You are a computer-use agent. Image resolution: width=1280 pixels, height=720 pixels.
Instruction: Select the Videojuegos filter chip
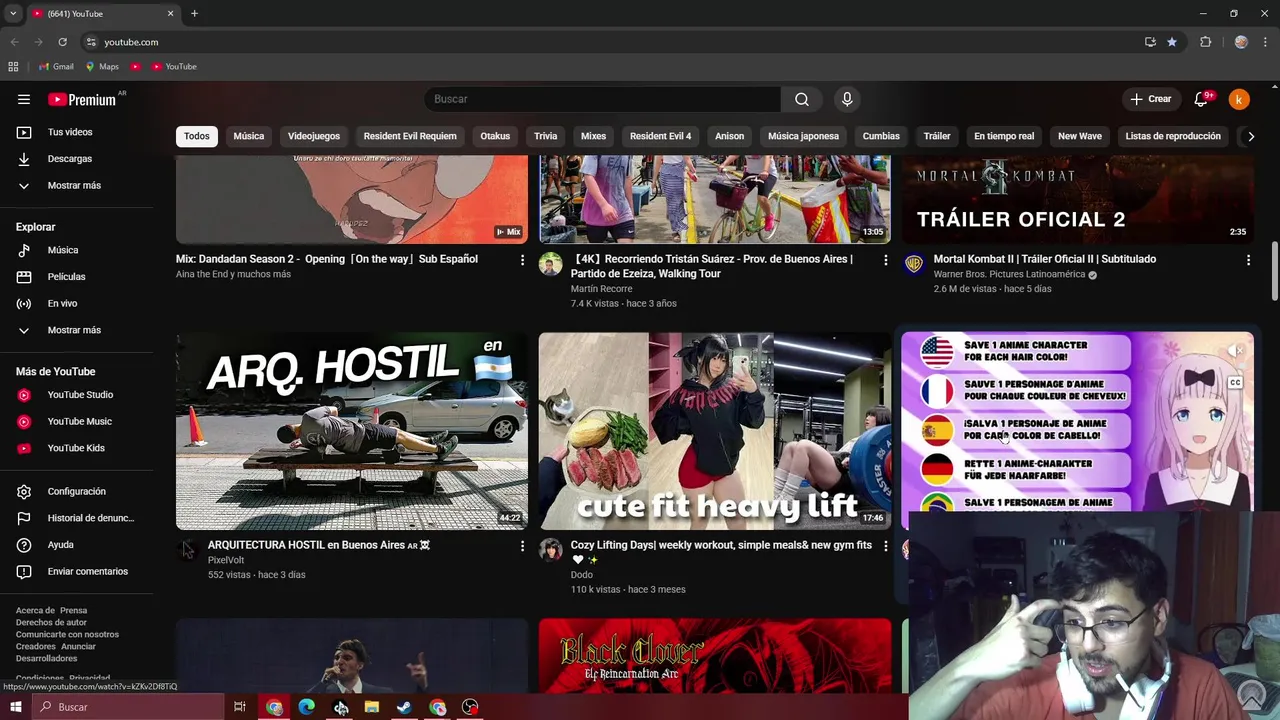point(314,136)
